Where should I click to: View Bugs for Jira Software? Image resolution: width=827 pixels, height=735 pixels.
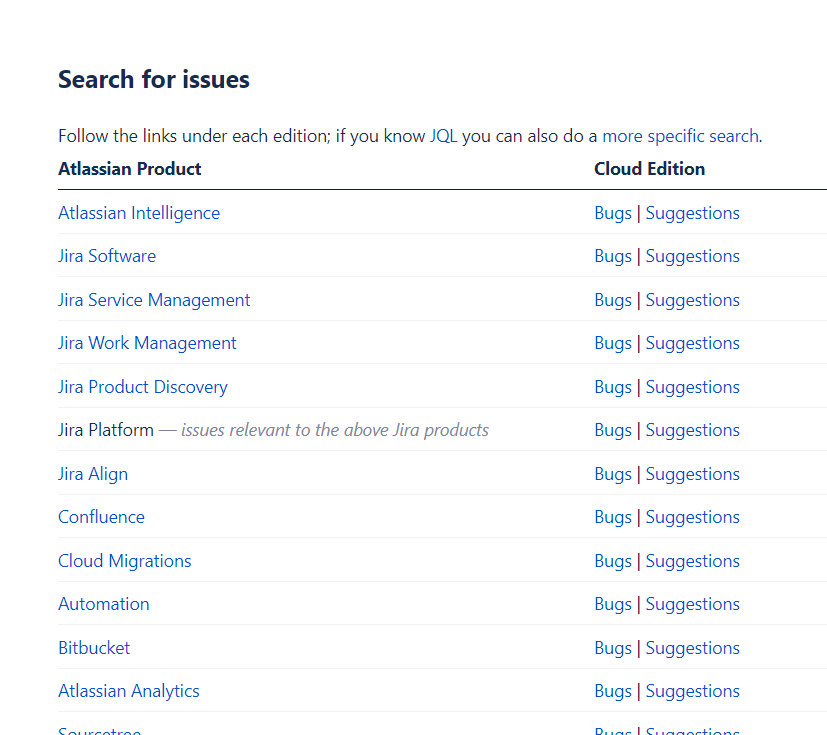tap(613, 256)
